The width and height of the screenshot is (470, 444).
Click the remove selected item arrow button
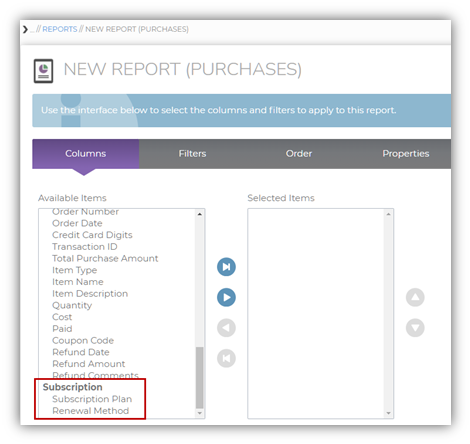tap(226, 328)
